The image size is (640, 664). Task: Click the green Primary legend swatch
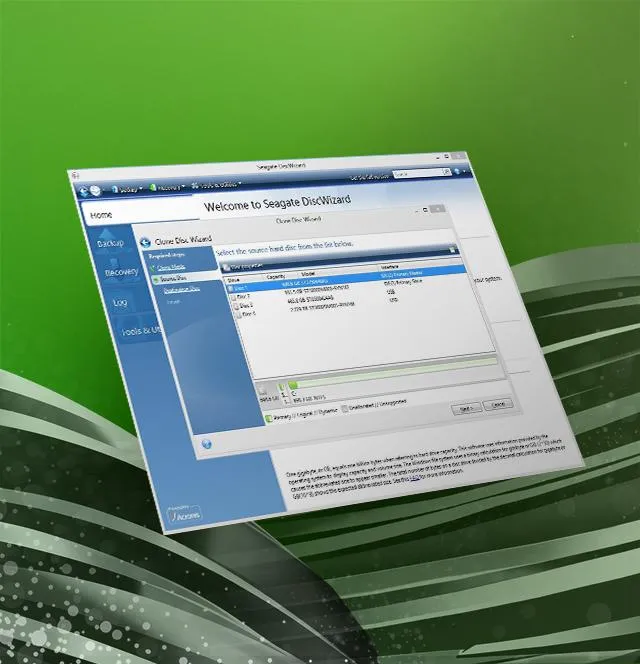tap(268, 419)
